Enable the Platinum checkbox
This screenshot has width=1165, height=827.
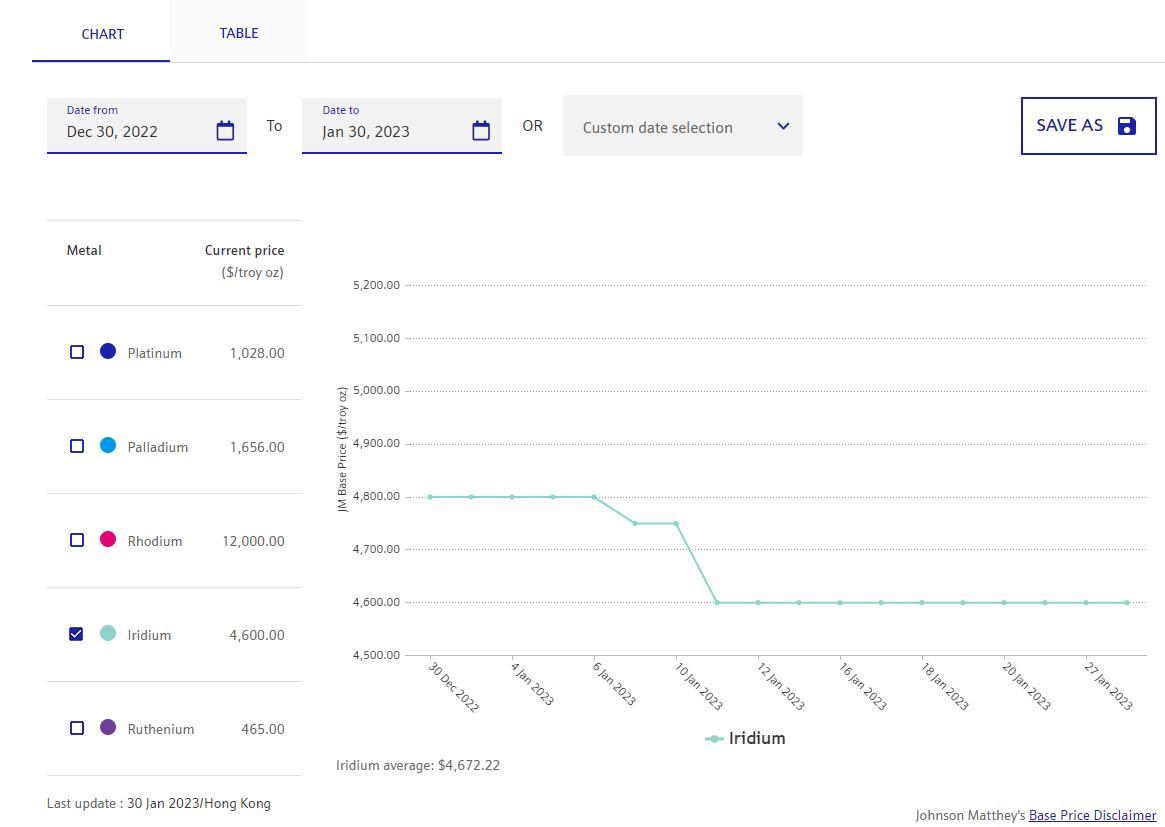pos(77,352)
